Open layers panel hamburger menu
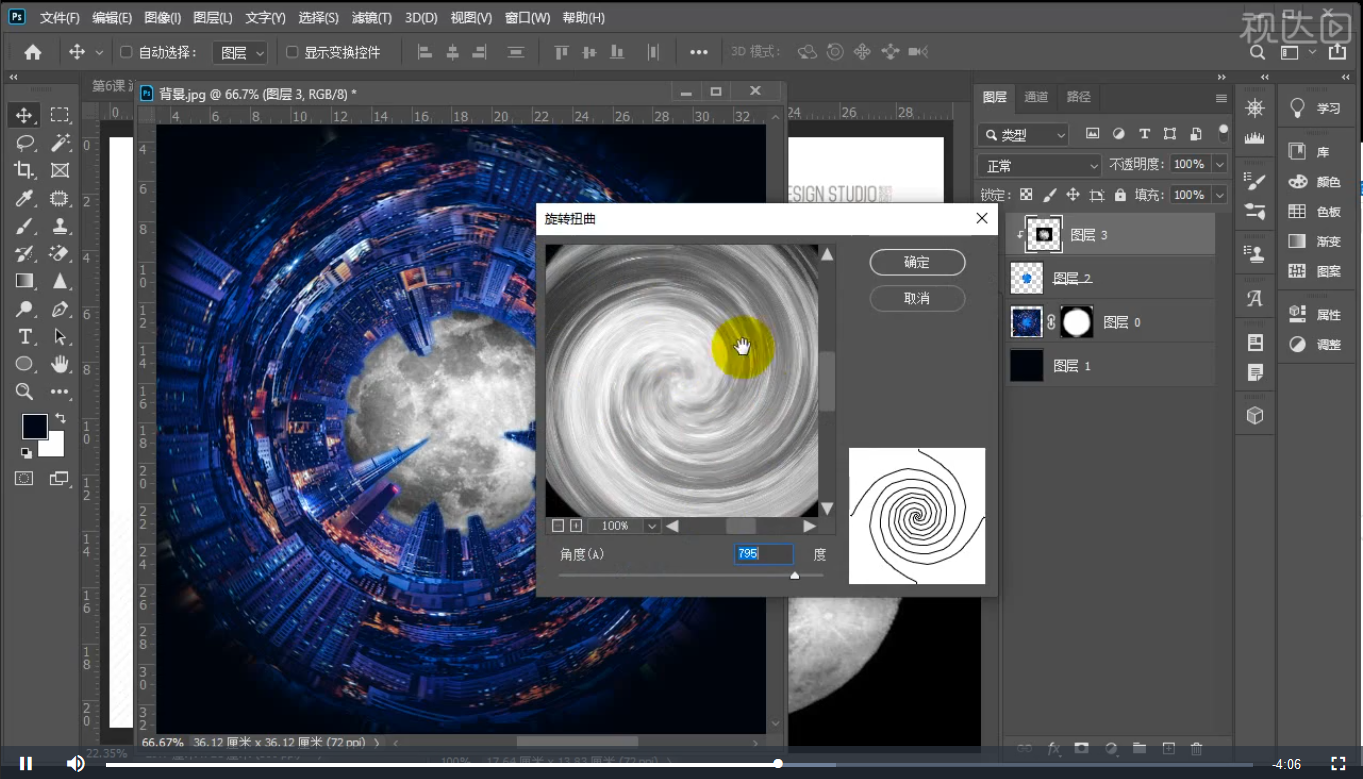The image size is (1363, 779). click(1221, 98)
